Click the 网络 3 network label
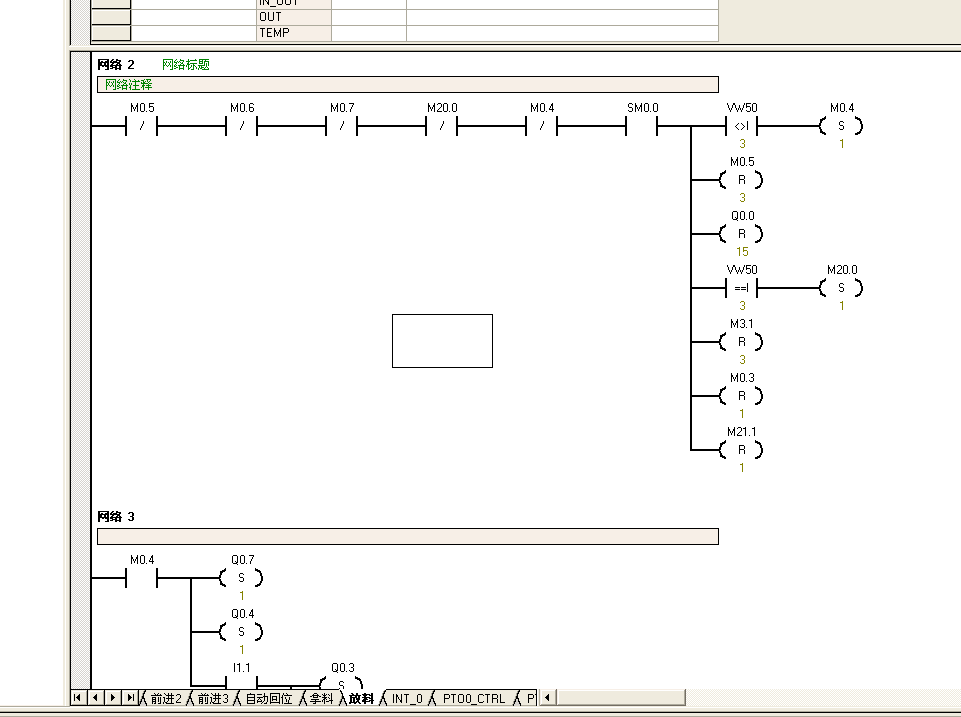This screenshot has width=961, height=717. coord(116,517)
